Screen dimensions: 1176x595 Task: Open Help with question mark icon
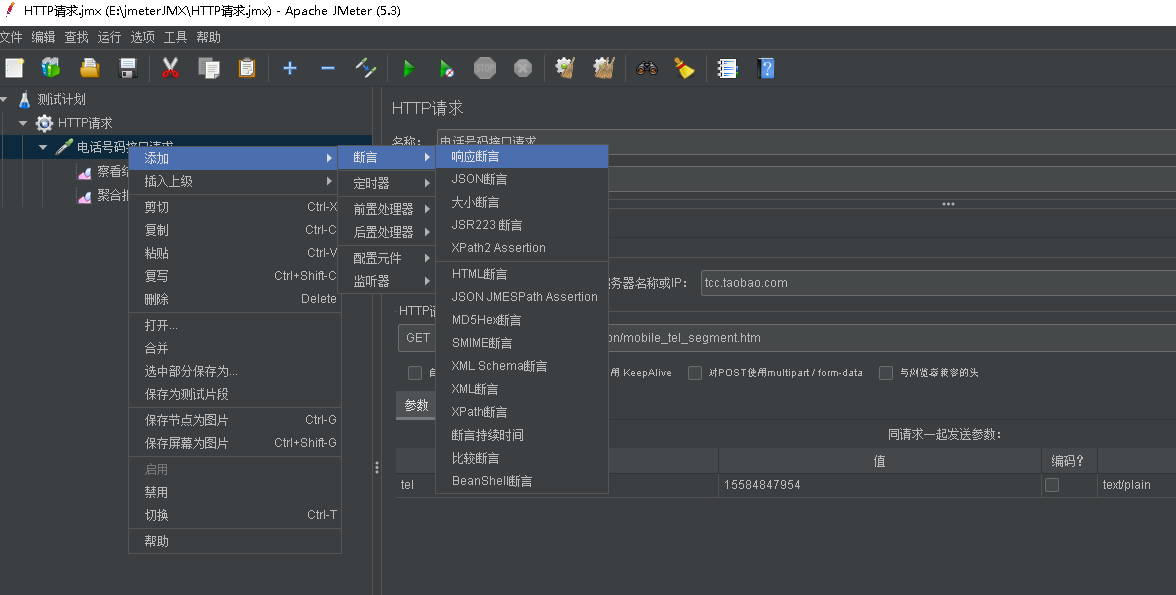click(x=766, y=68)
